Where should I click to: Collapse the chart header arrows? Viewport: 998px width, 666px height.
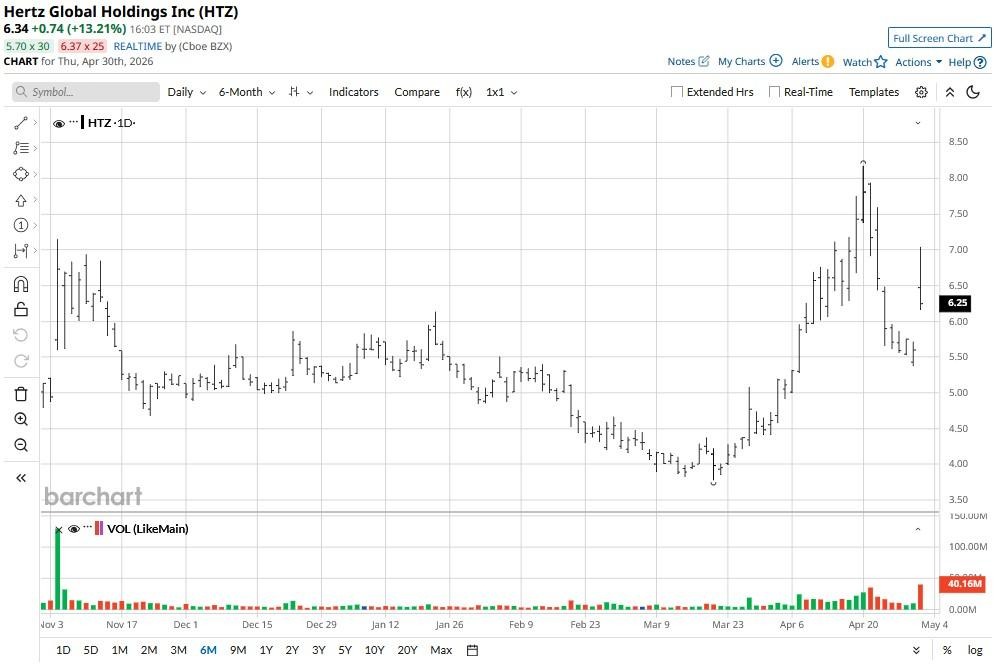tap(950, 92)
